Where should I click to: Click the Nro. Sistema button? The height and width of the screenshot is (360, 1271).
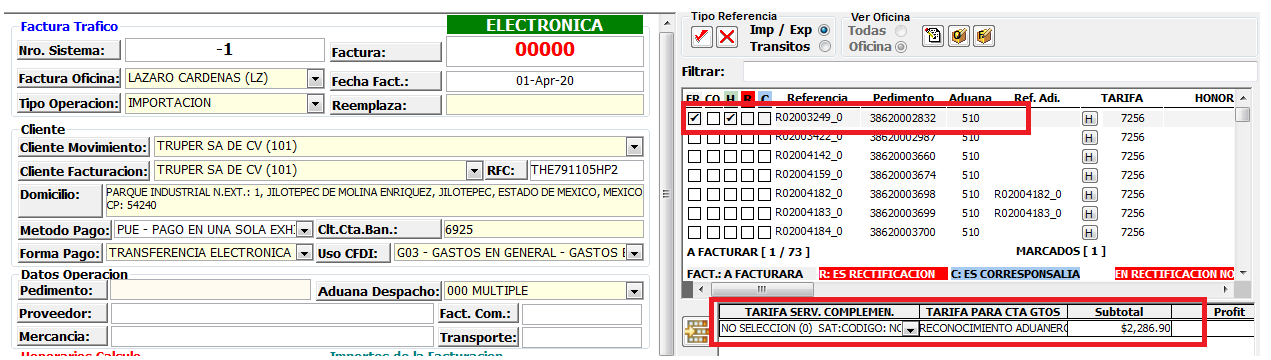click(x=68, y=50)
